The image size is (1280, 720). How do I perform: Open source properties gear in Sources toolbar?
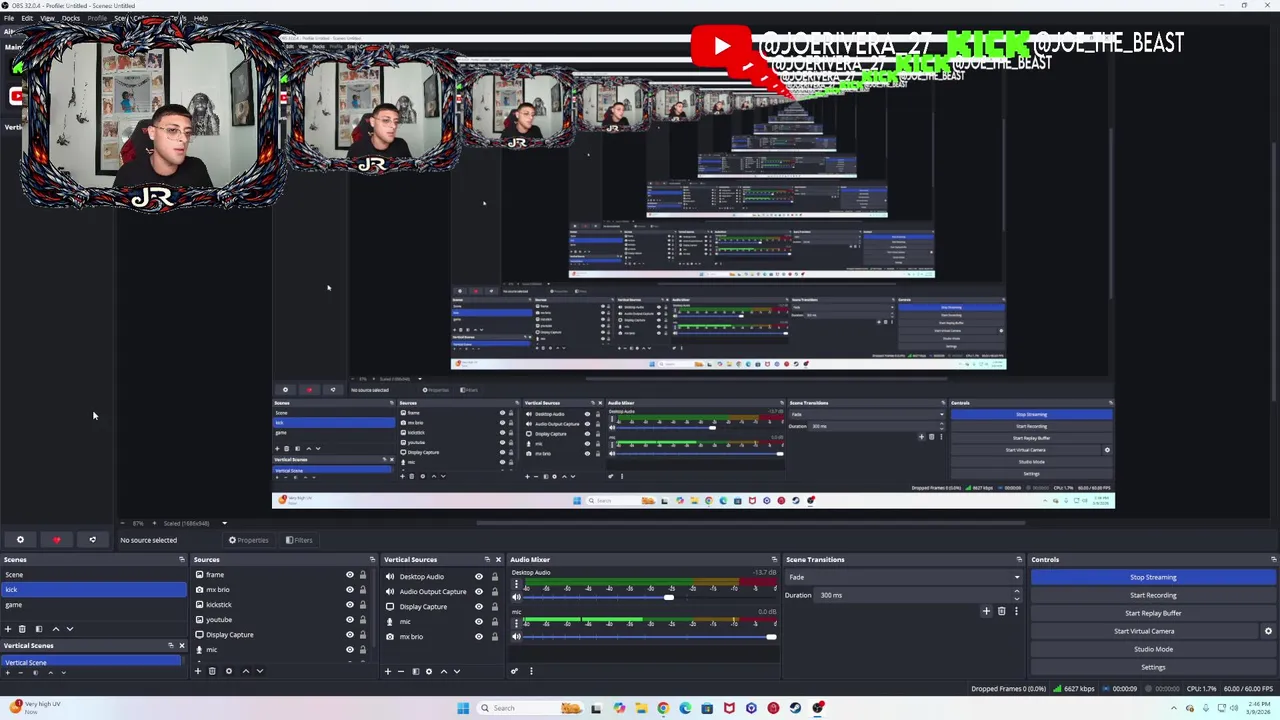(228, 671)
